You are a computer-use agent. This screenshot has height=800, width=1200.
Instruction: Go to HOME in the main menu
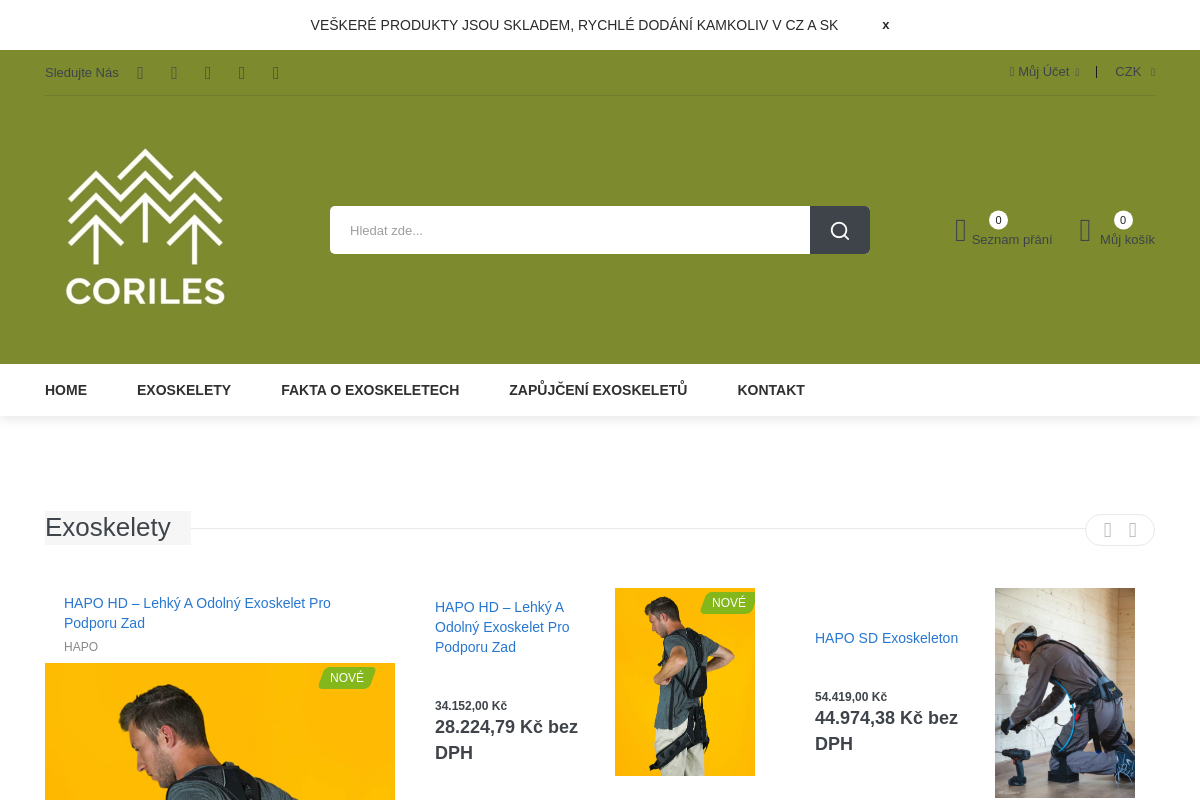(x=66, y=390)
